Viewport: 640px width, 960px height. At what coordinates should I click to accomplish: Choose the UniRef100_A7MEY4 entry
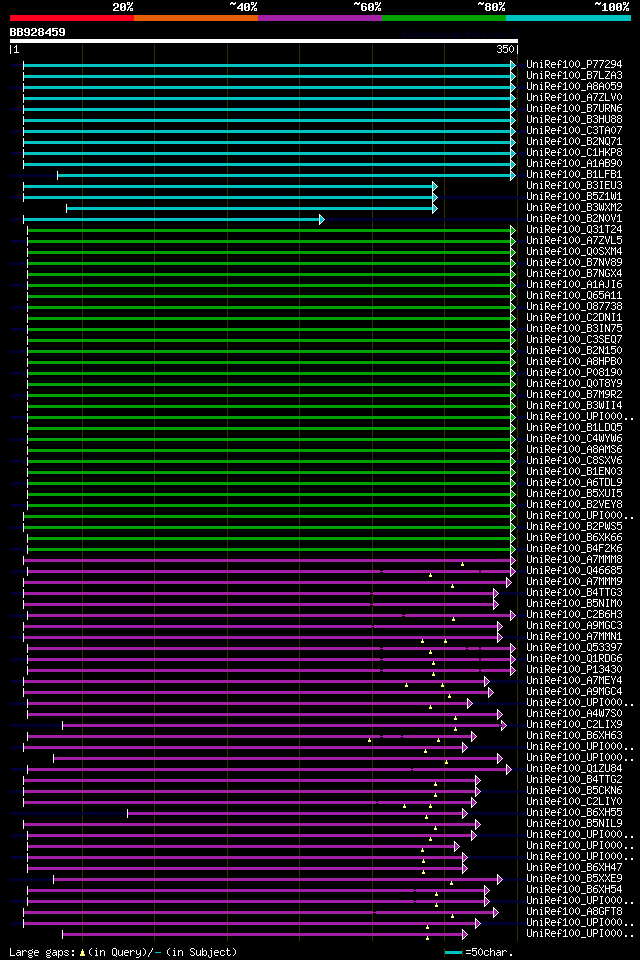[x=574, y=681]
